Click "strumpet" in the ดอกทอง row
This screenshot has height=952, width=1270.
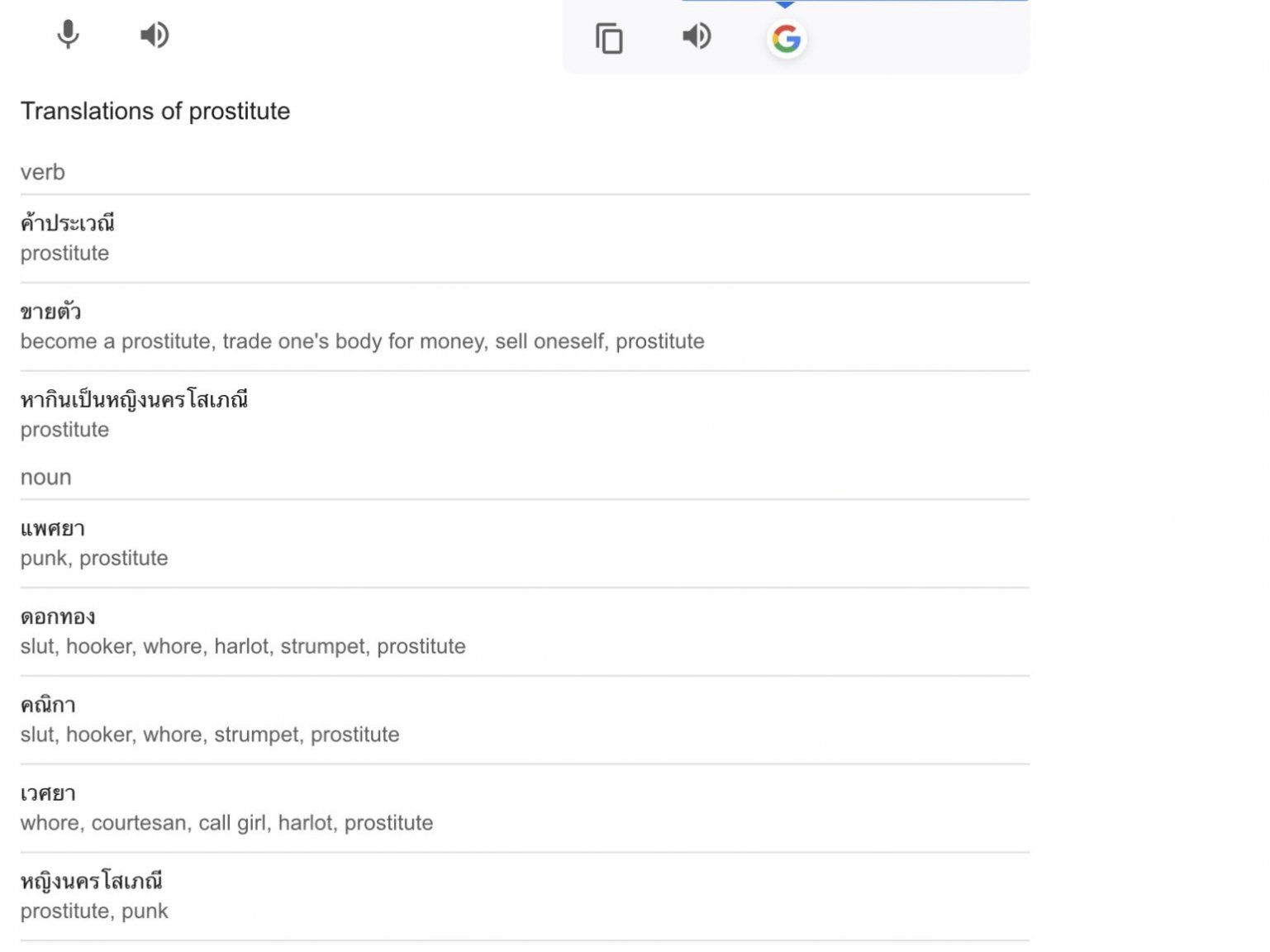pyautogui.click(x=322, y=646)
